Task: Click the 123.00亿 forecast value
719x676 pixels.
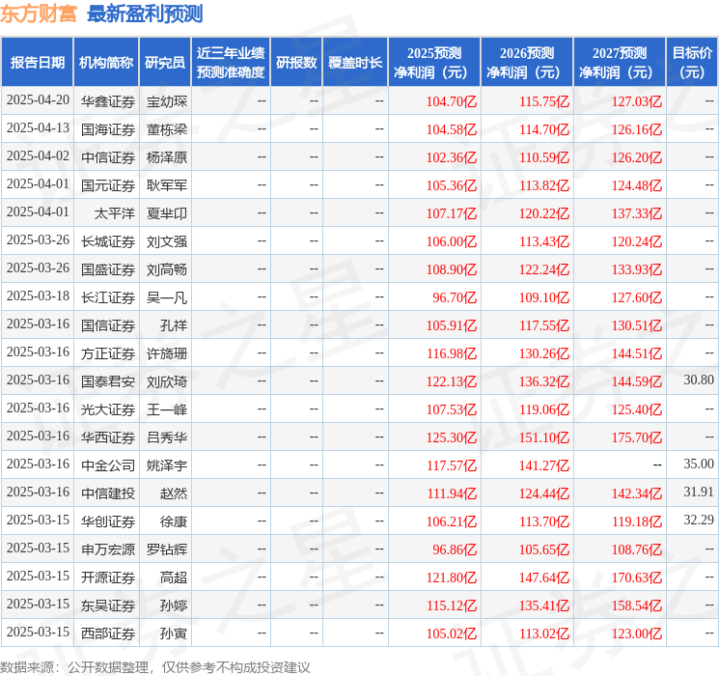Action: tap(637, 633)
